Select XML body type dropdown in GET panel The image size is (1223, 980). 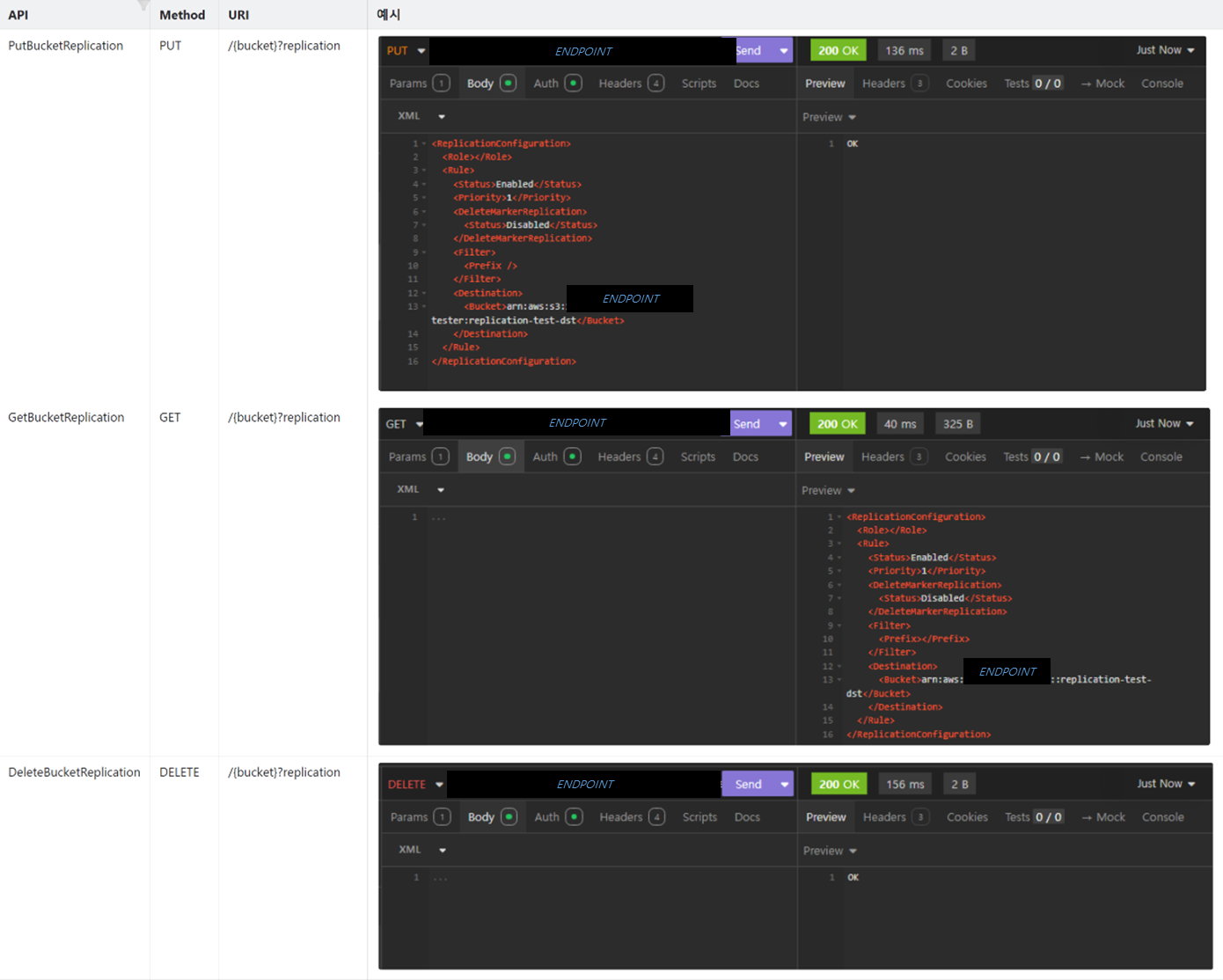click(420, 489)
